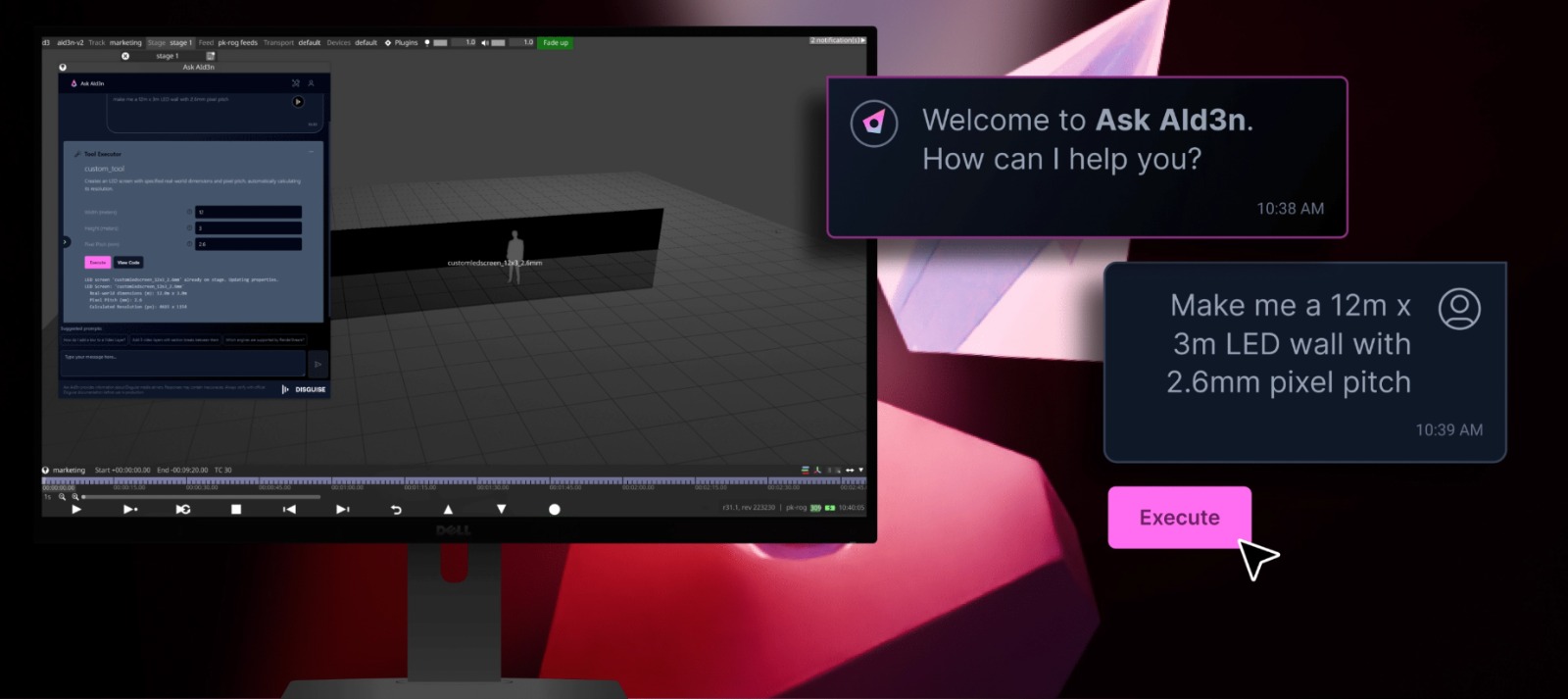Click the large pink Execute button
This screenshot has height=699, width=1568.
1179,518
